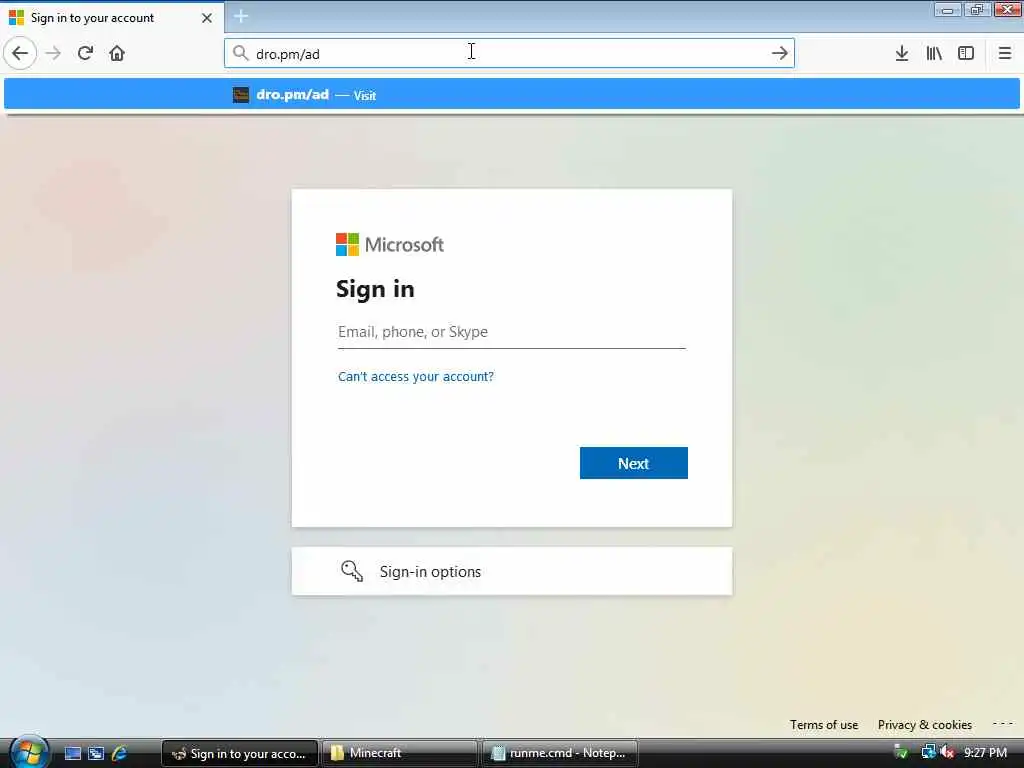Reload the current page
This screenshot has width=1024, height=768.
click(85, 53)
